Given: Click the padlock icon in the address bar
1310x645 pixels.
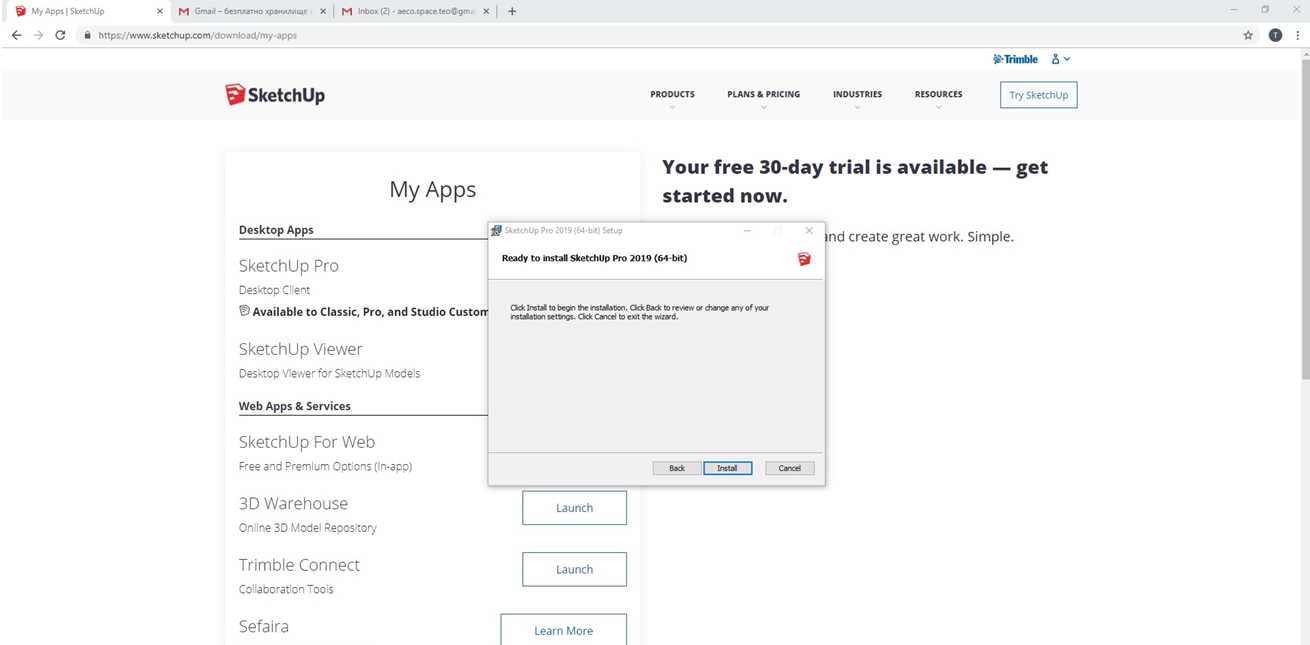Looking at the screenshot, I should click(88, 35).
